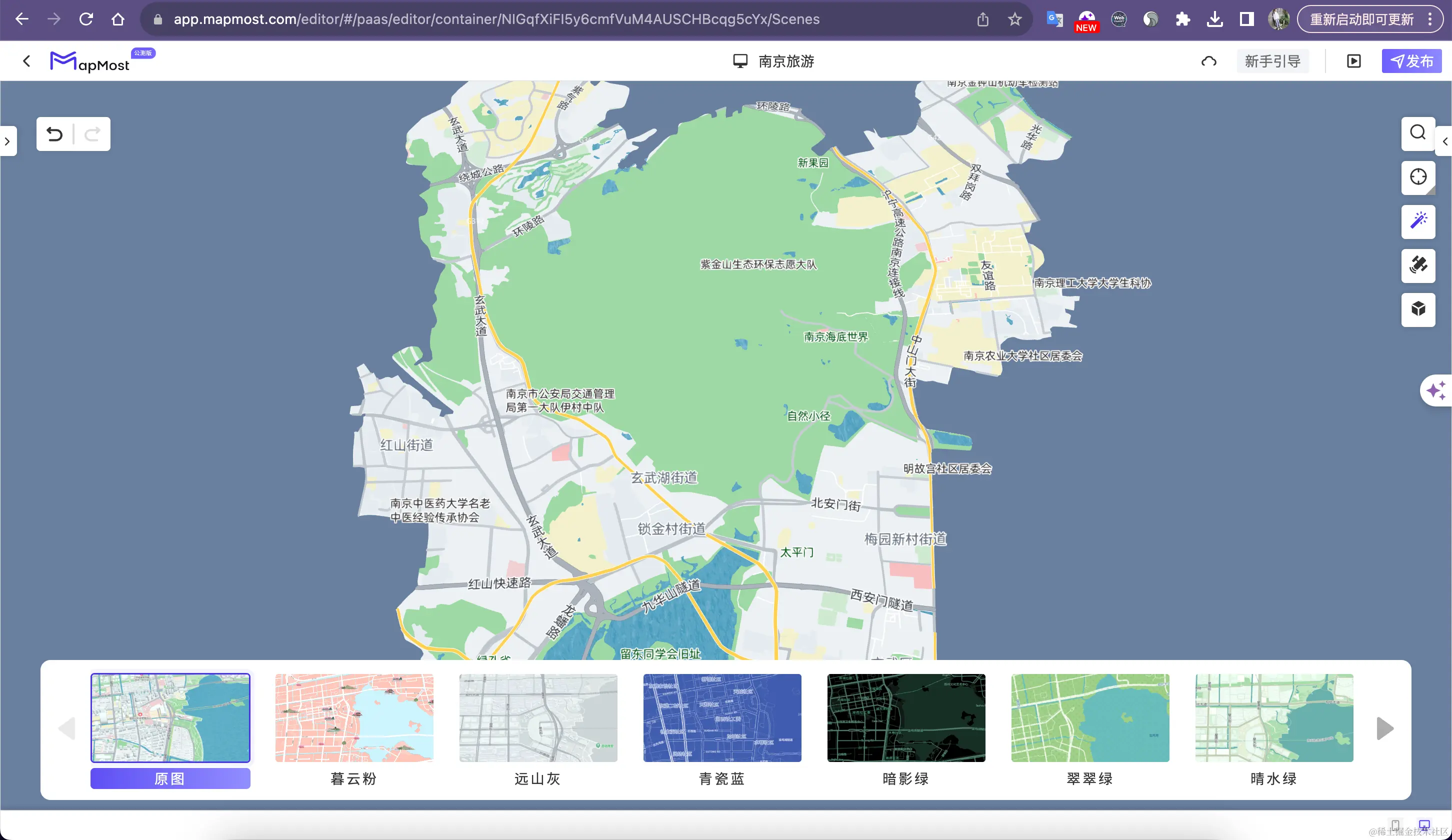Click the 新果园 map label
The width and height of the screenshot is (1452, 840).
pos(813,162)
